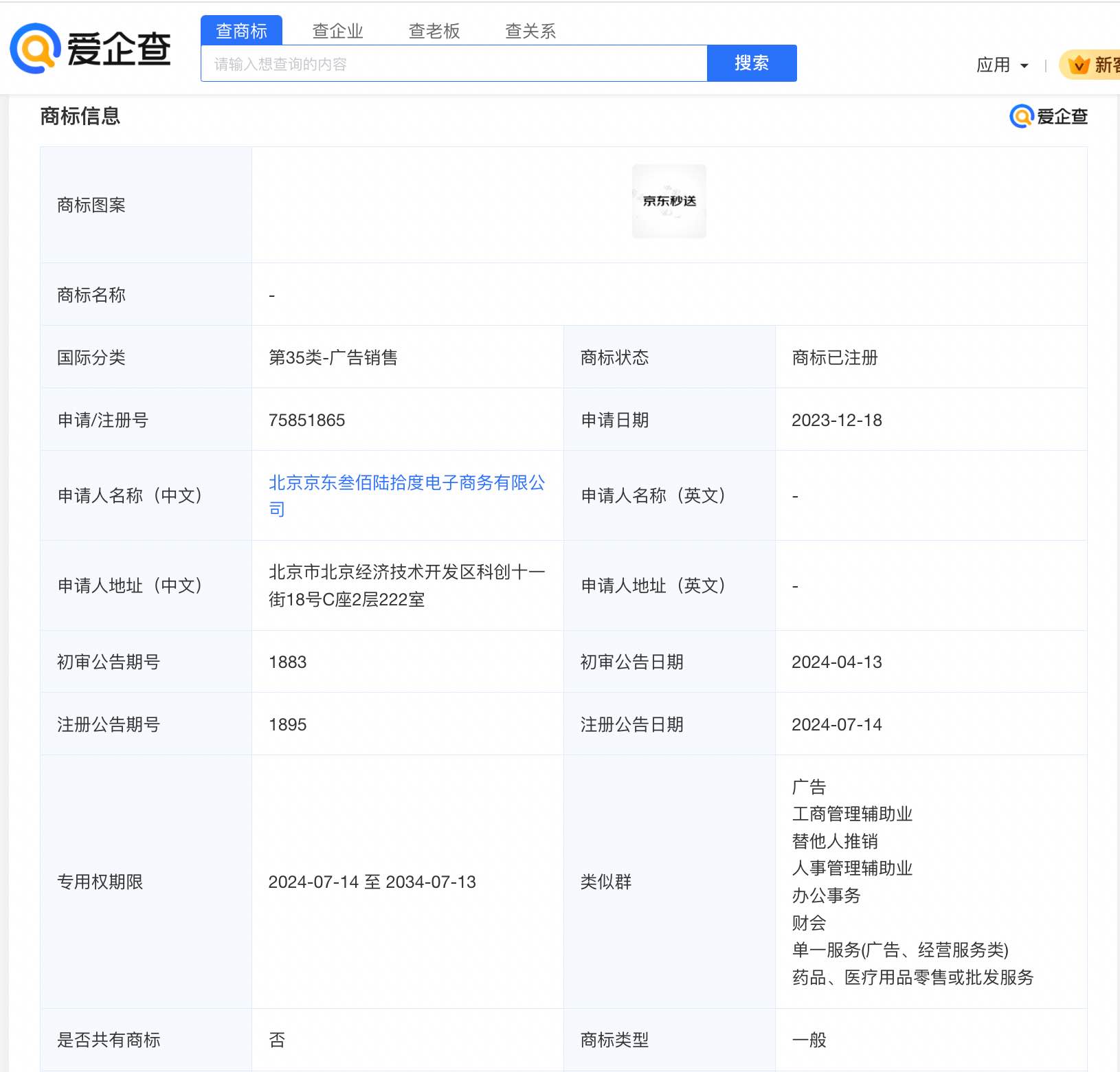Viewport: 1120px width, 1072px height.
Task: Switch to the 查企业 tab
Action: tap(338, 30)
